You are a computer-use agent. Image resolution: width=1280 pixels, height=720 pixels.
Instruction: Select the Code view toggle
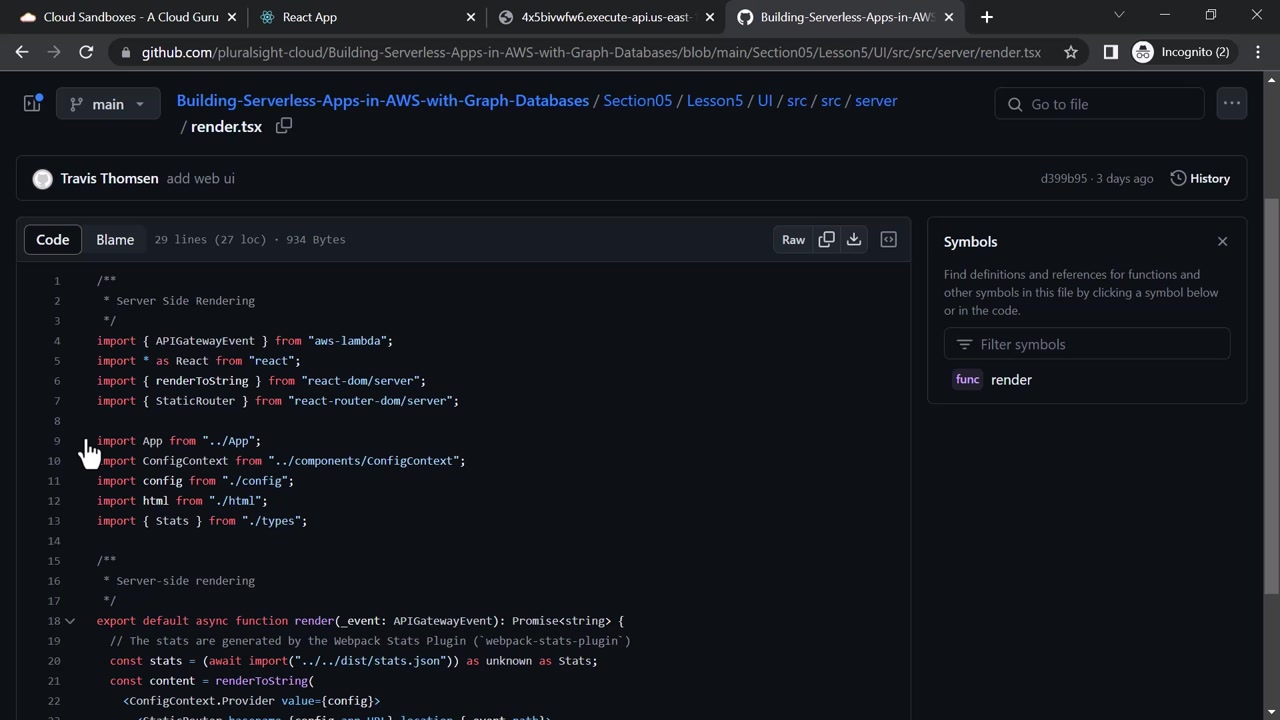tap(53, 239)
